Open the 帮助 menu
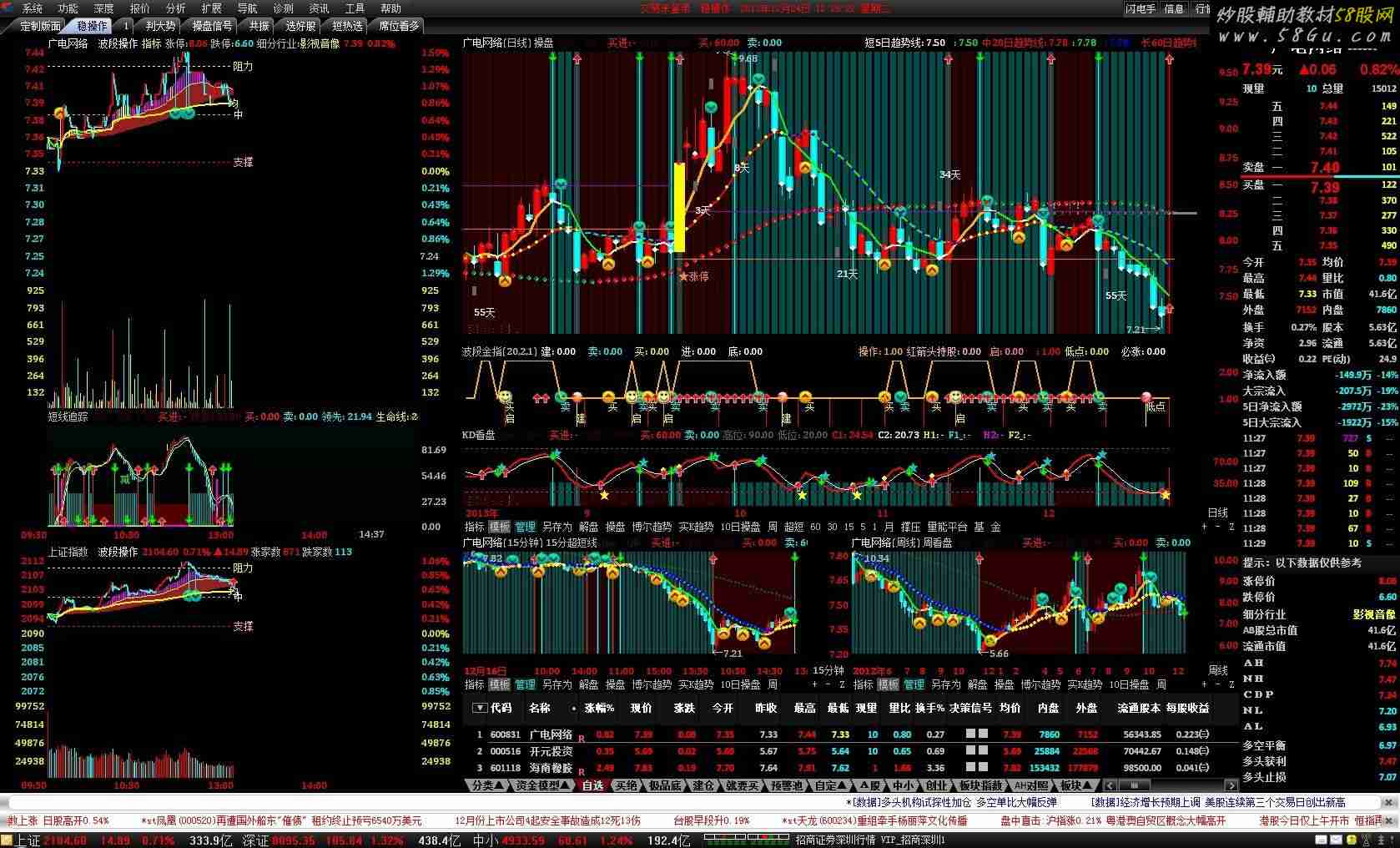Screen dimensions: 1400x848 (x=390, y=8)
